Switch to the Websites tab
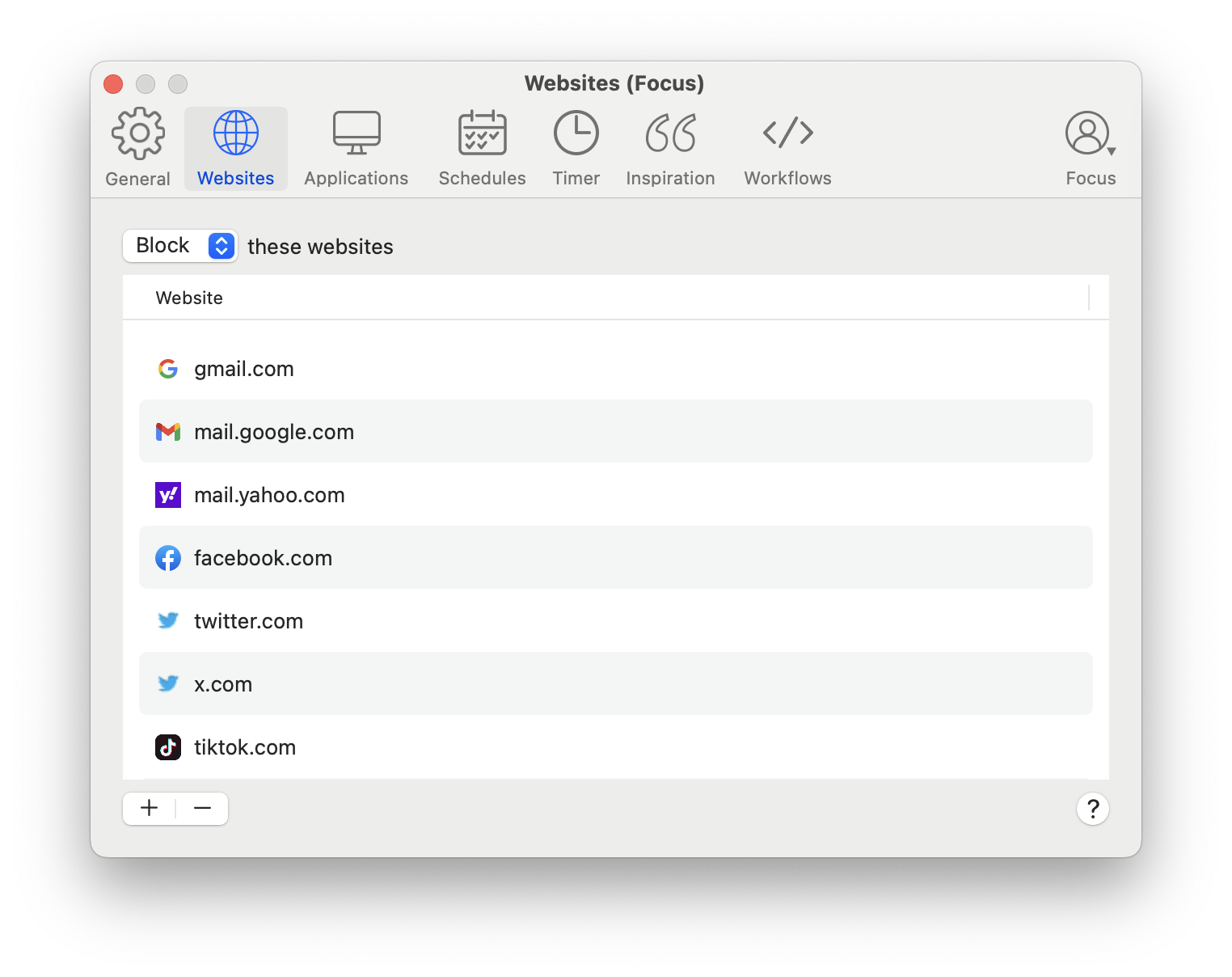1232x977 pixels. tap(235, 149)
